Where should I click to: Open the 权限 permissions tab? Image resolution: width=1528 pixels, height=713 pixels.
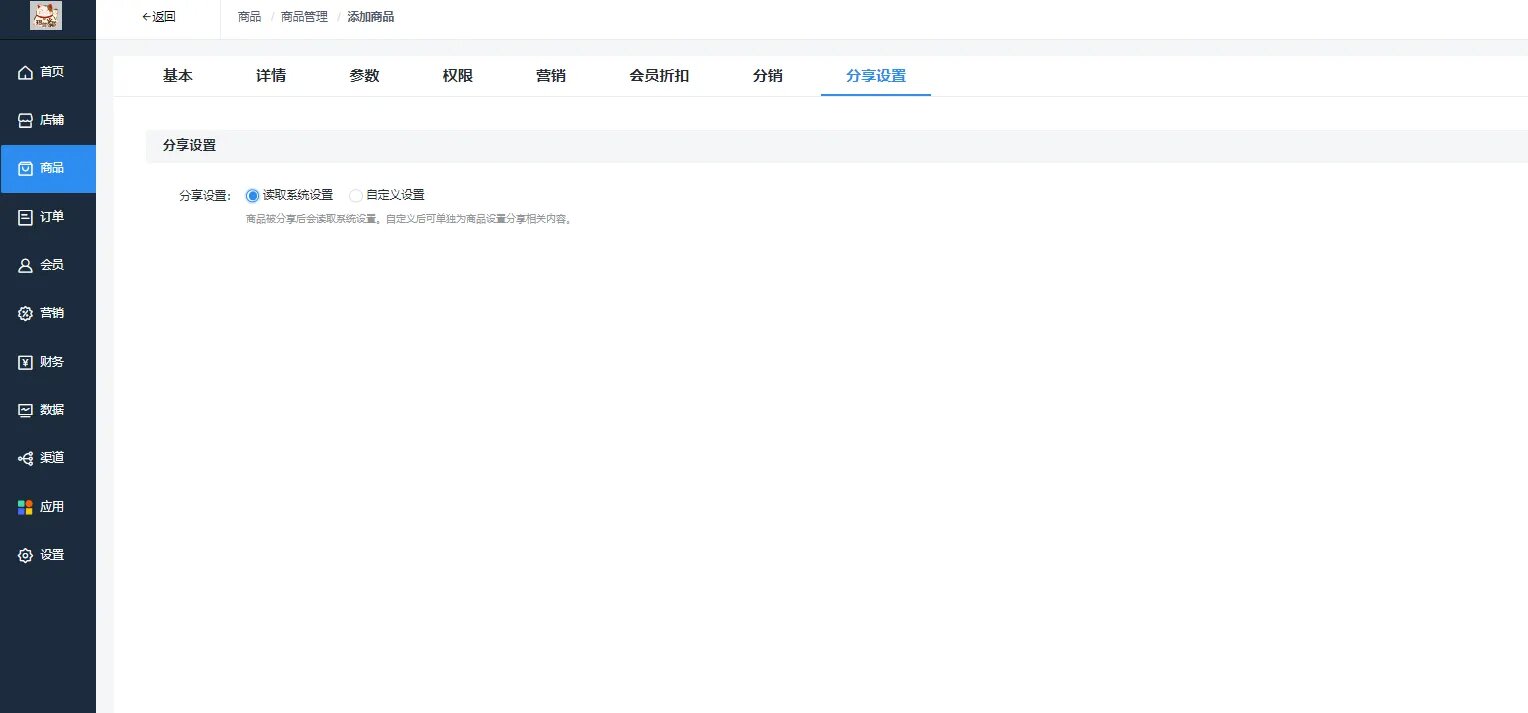(458, 76)
